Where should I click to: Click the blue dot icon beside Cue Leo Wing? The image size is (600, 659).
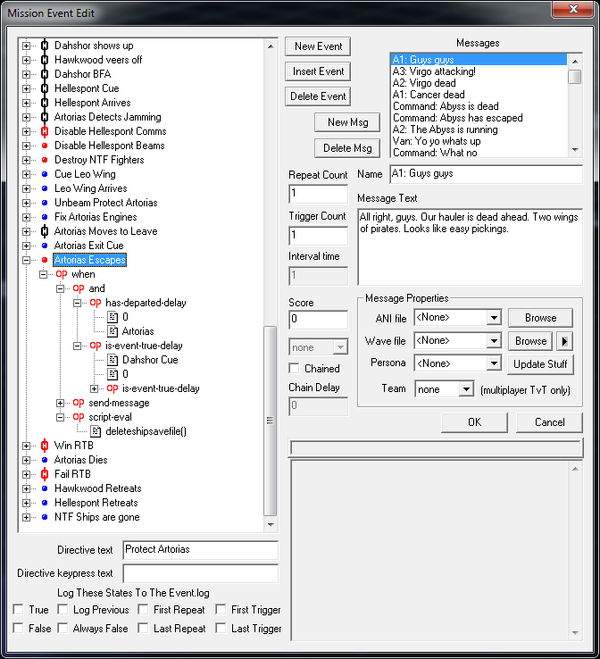(43, 174)
